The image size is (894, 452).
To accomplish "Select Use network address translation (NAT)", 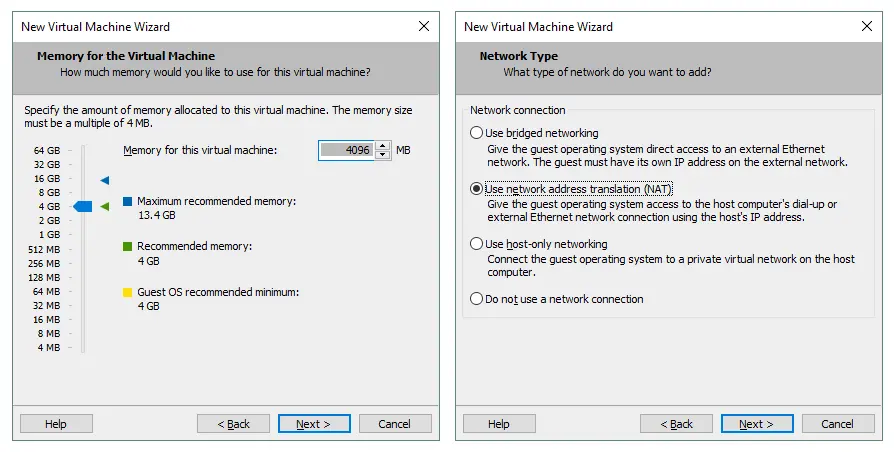I will point(476,188).
